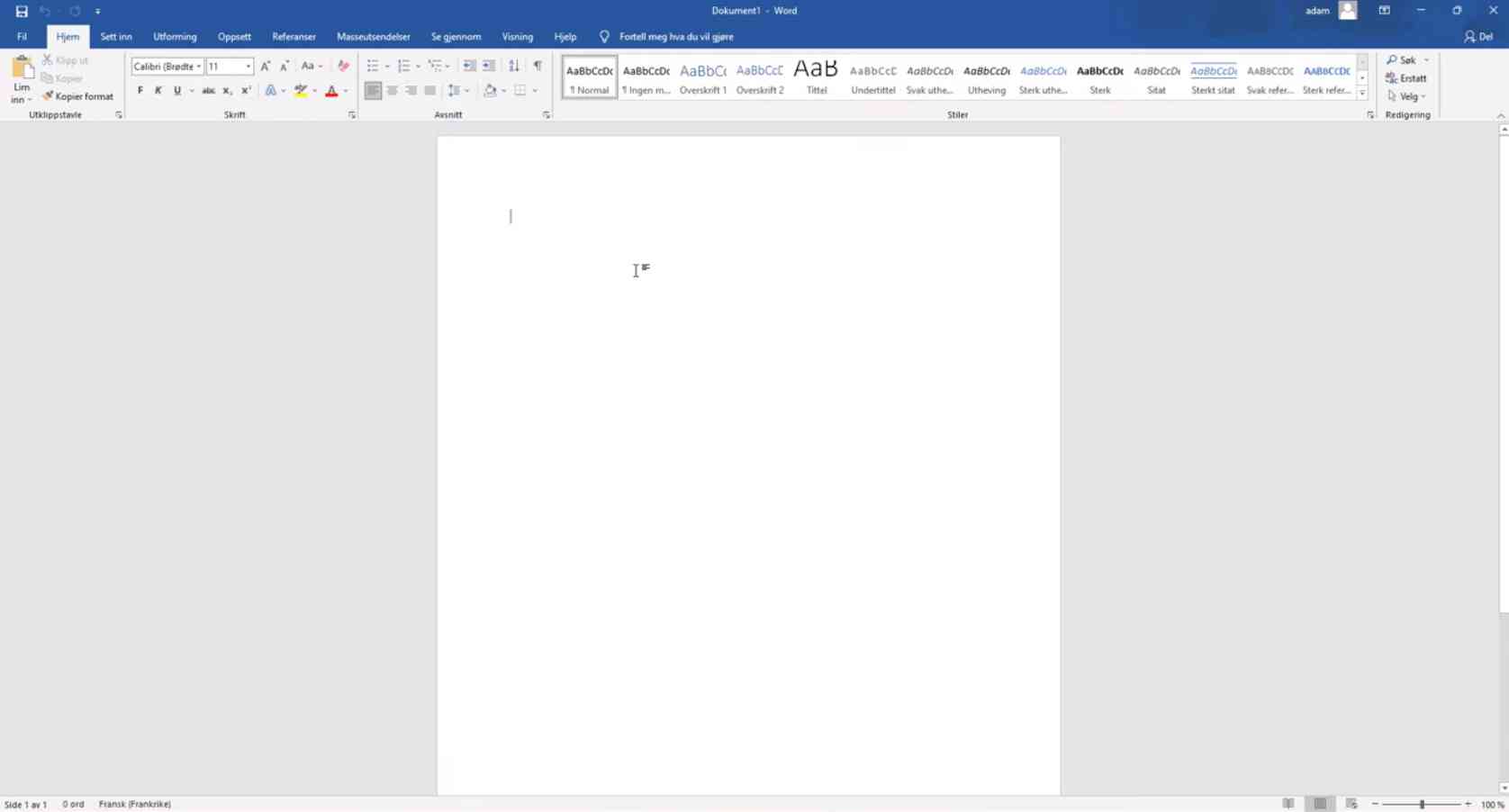Screen dimensions: 1509x812
Task: Open the Referanser tab
Action: 294,37
